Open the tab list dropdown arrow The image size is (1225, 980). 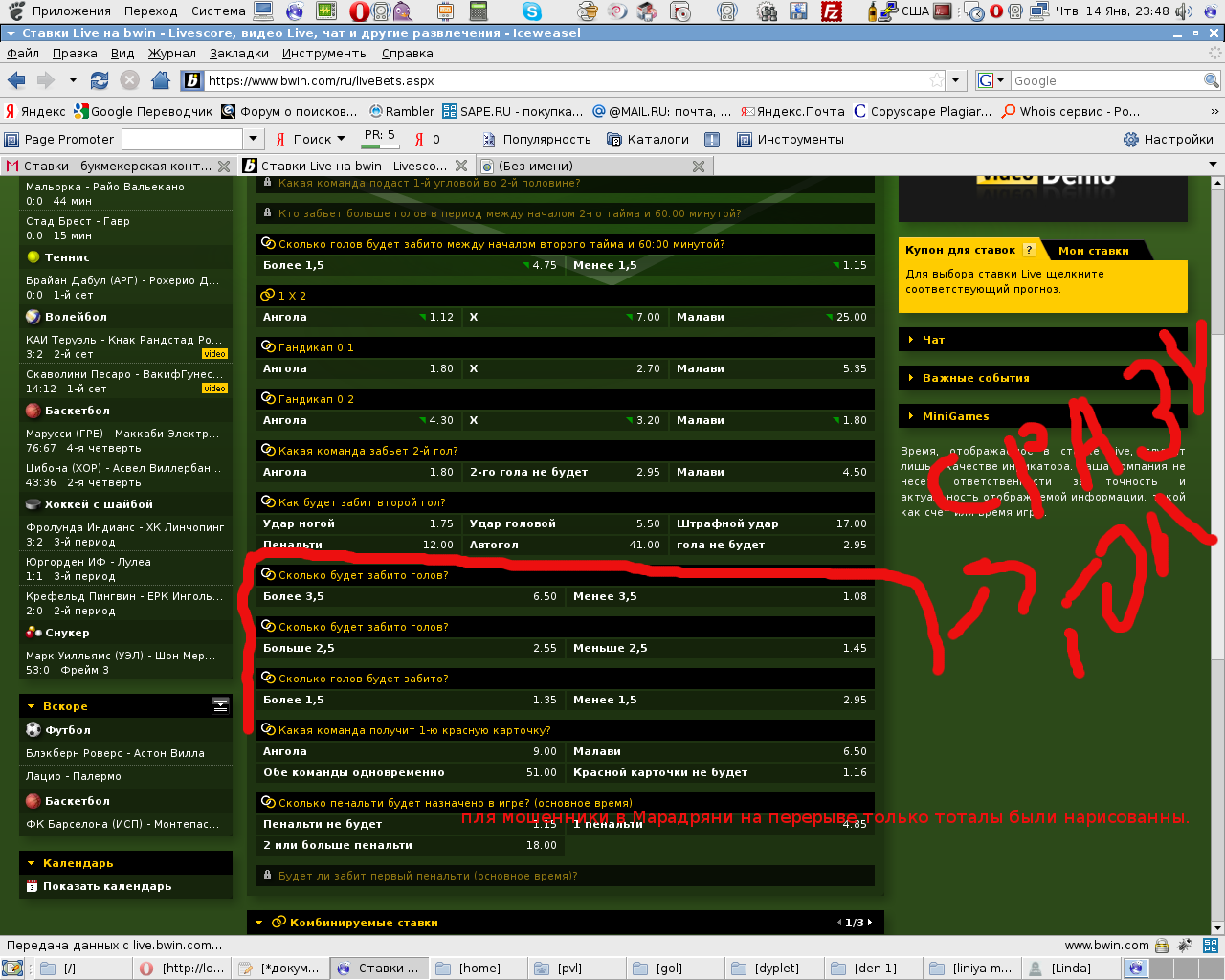click(1214, 165)
